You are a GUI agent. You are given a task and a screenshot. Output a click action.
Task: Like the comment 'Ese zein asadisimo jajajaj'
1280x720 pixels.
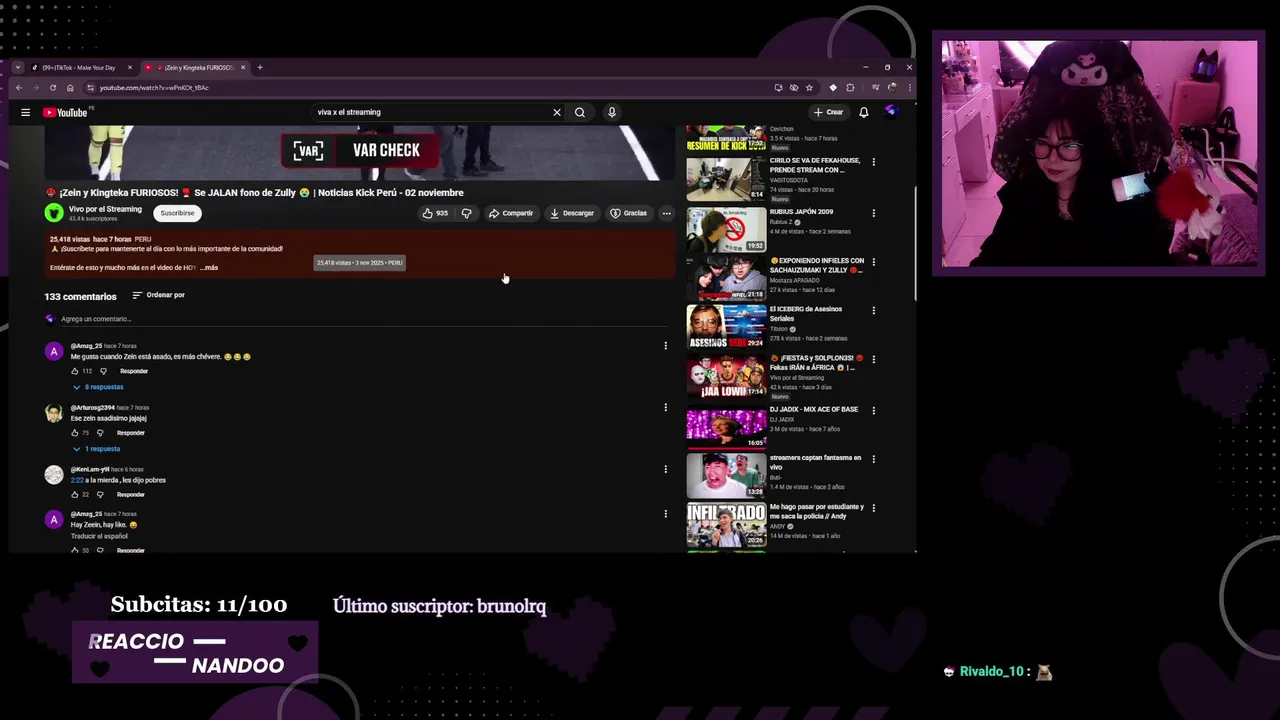click(x=75, y=433)
